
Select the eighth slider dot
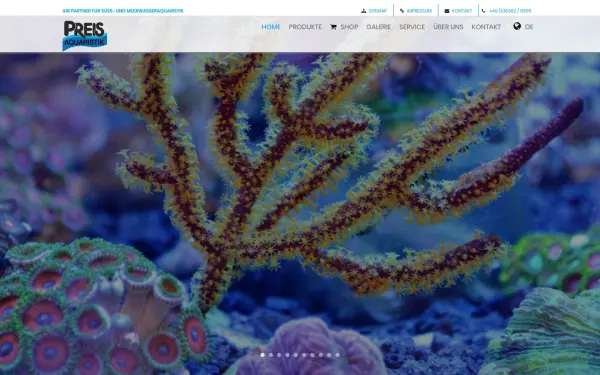(321, 355)
